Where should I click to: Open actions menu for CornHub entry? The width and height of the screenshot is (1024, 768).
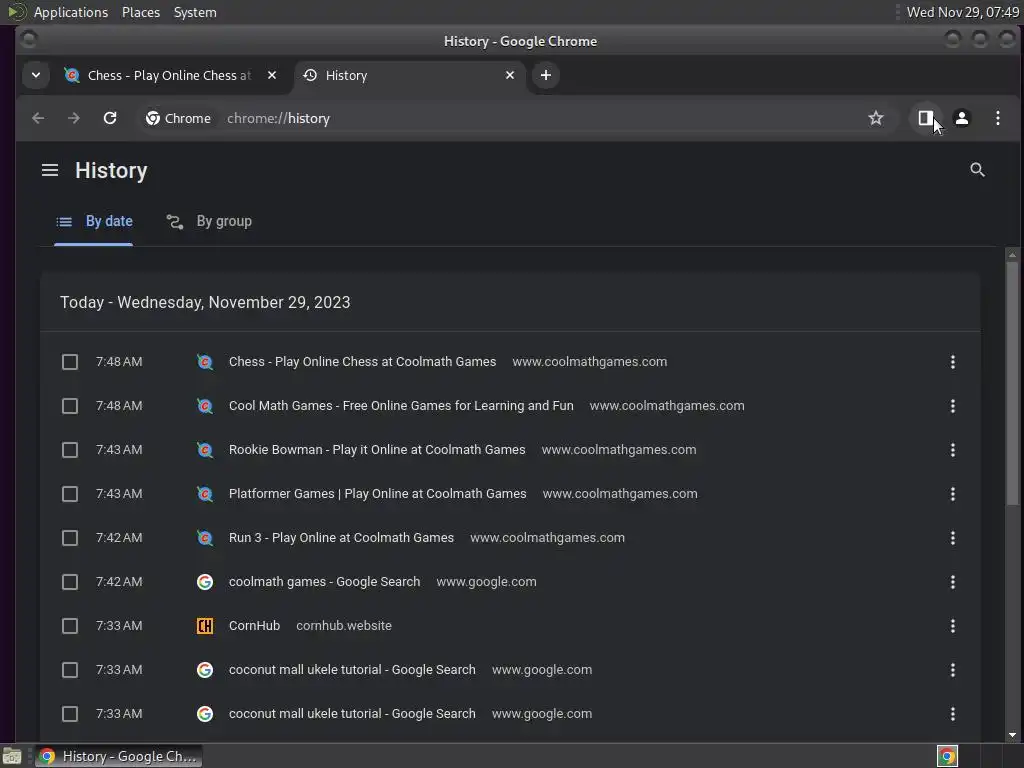(953, 626)
